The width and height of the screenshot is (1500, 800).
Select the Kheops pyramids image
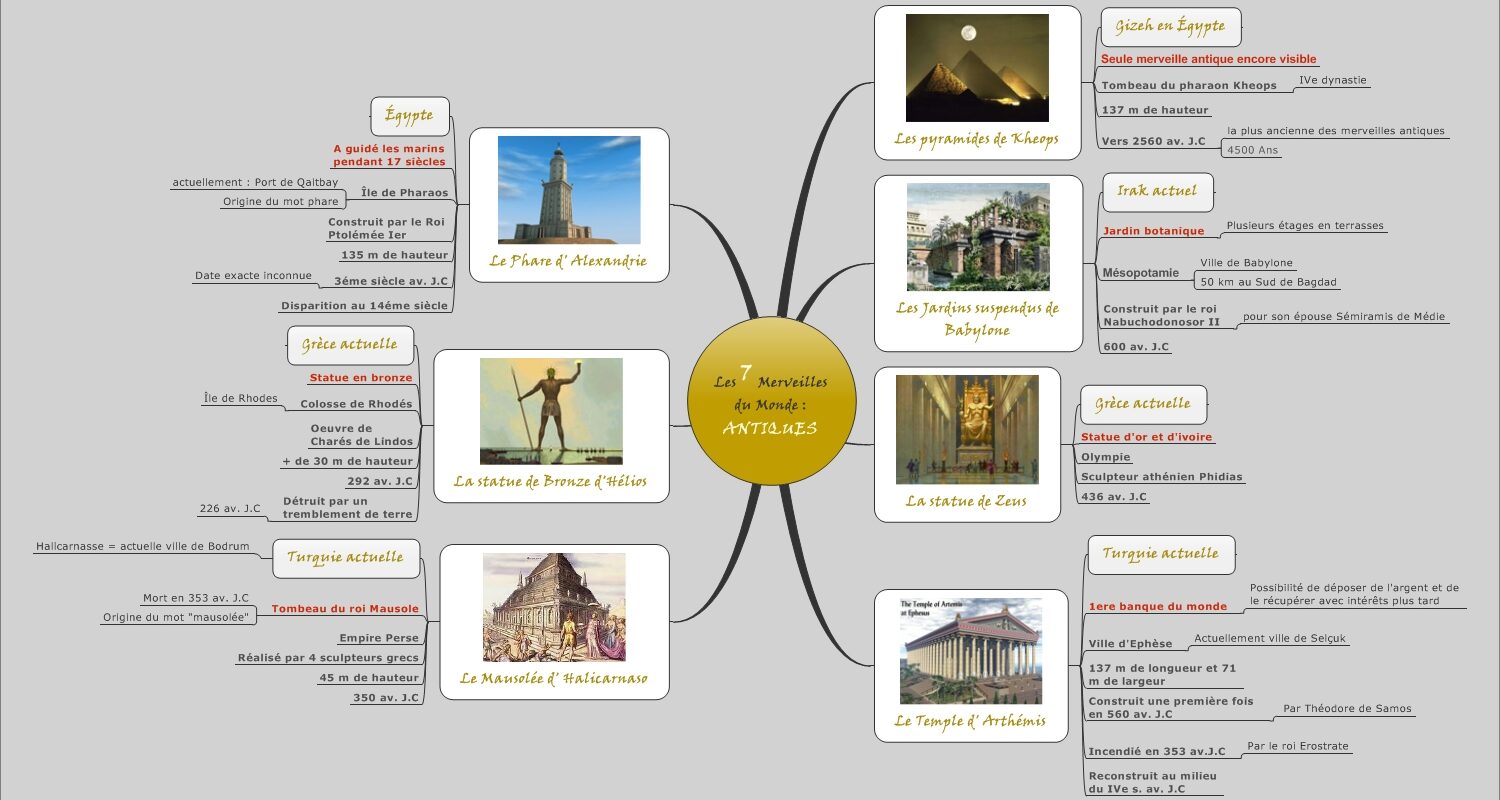click(976, 68)
